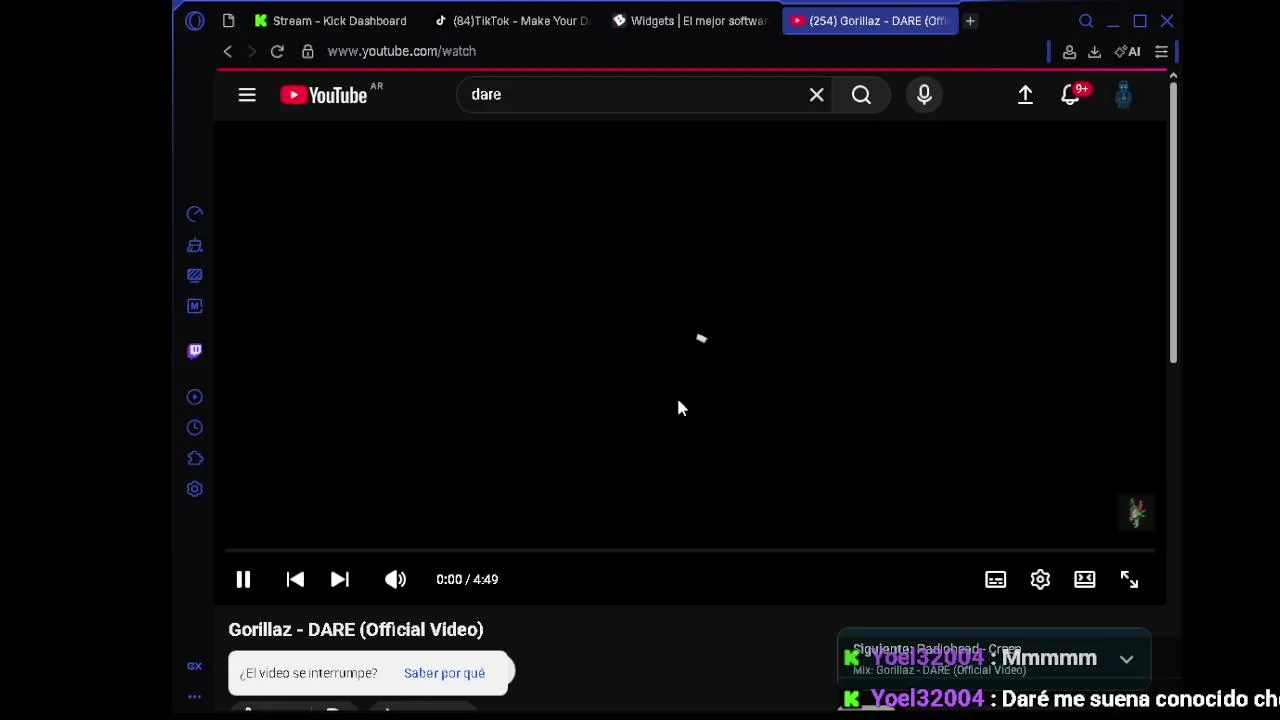Pause the video
The width and height of the screenshot is (1280, 720).
point(243,579)
